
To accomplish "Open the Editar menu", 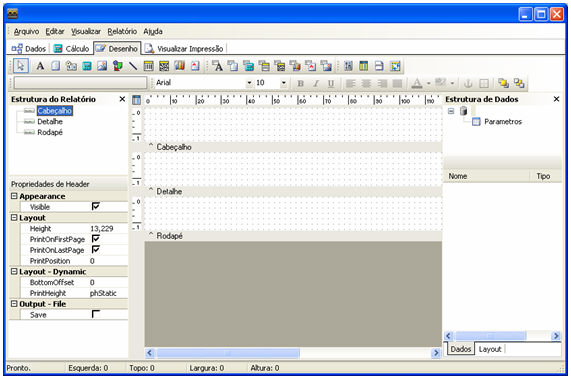I will (x=55, y=31).
